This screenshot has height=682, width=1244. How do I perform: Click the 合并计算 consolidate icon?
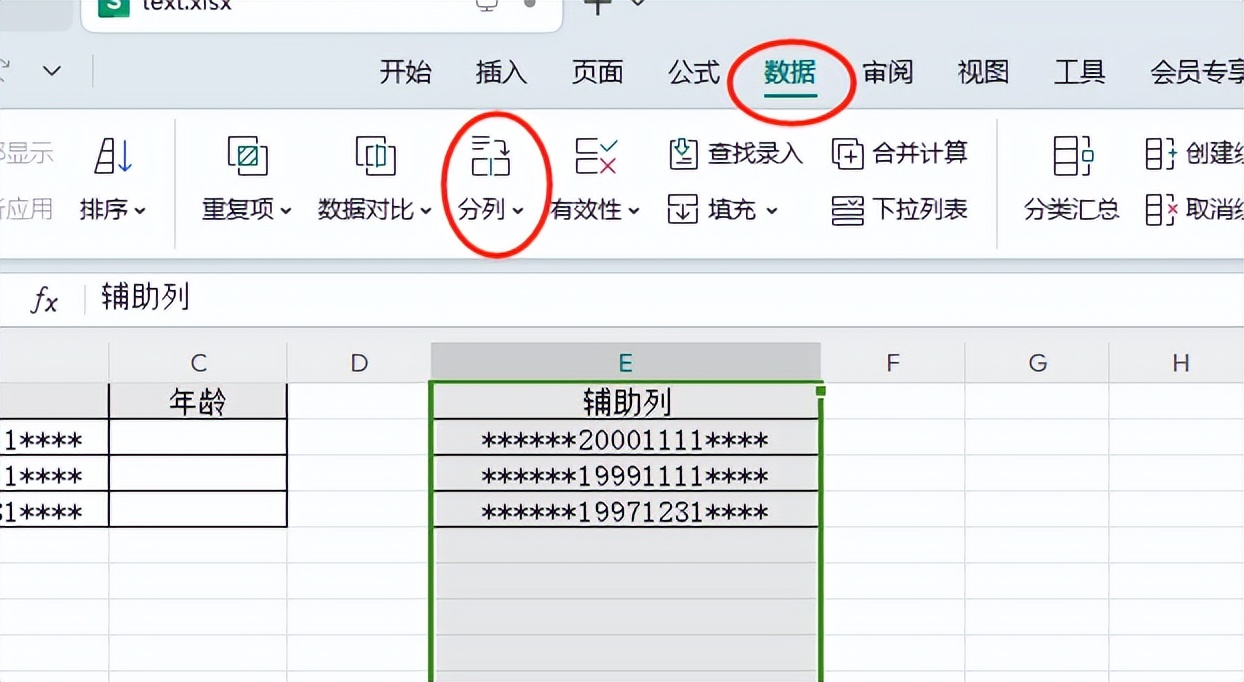[848, 153]
